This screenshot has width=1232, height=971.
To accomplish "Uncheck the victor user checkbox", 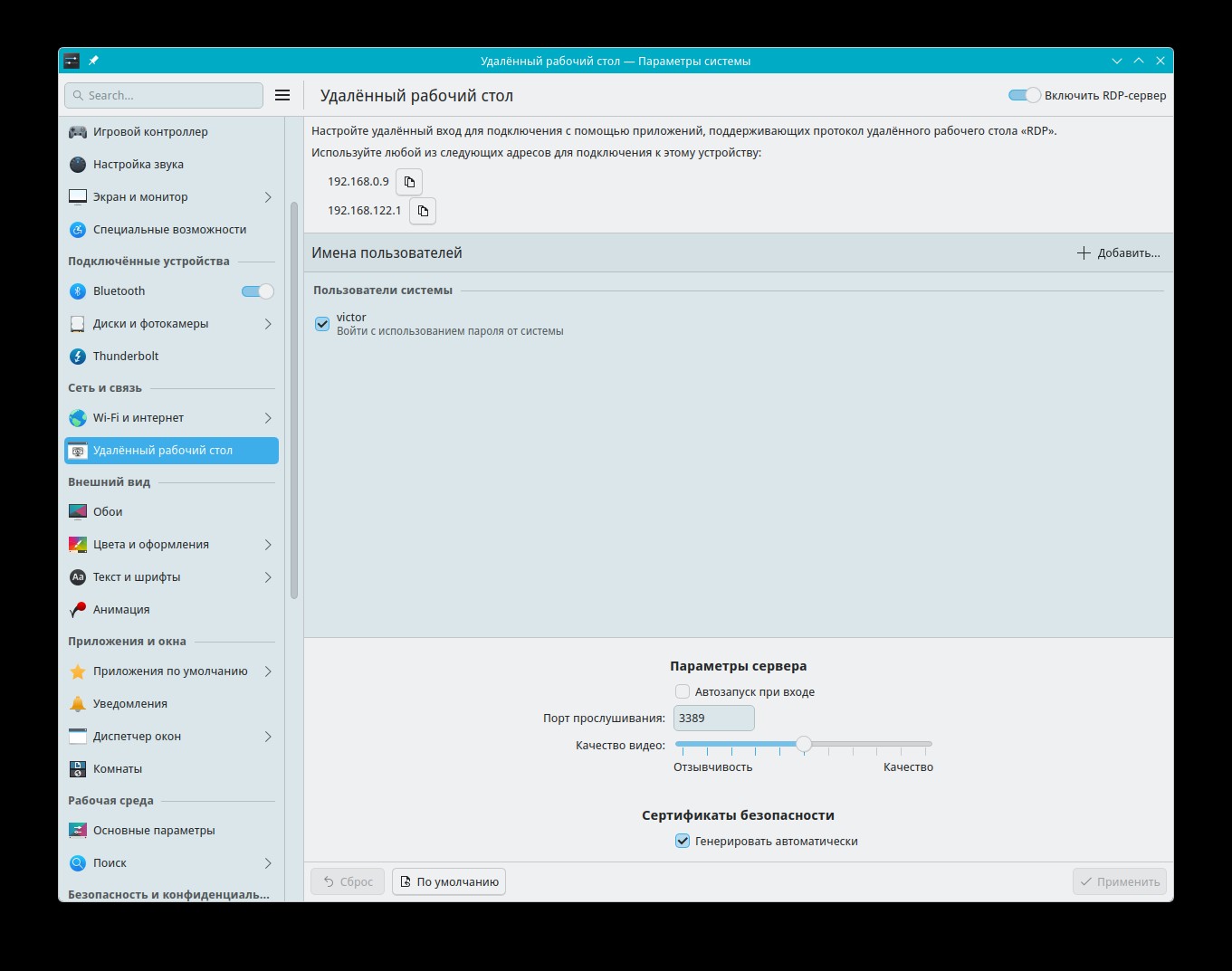I will point(322,324).
